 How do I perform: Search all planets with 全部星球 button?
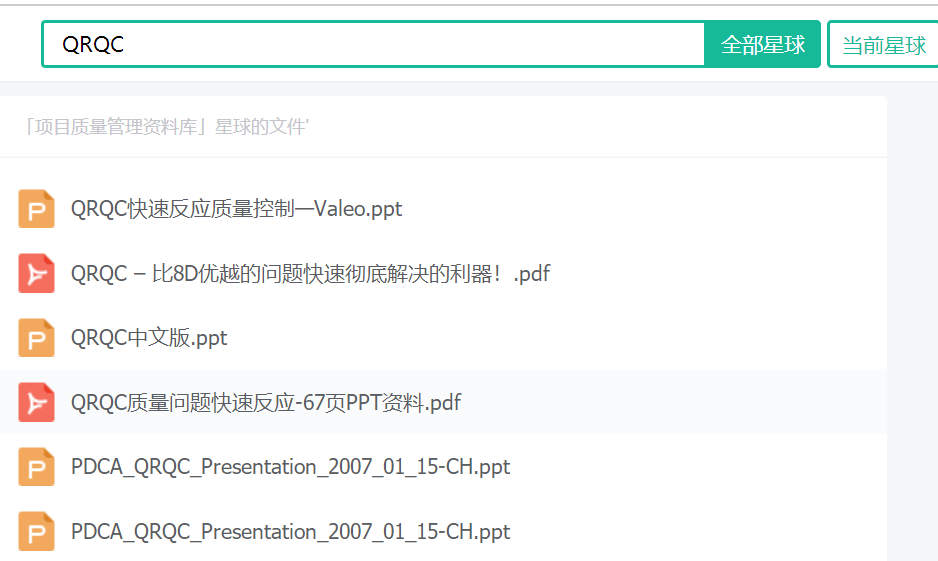click(762, 44)
